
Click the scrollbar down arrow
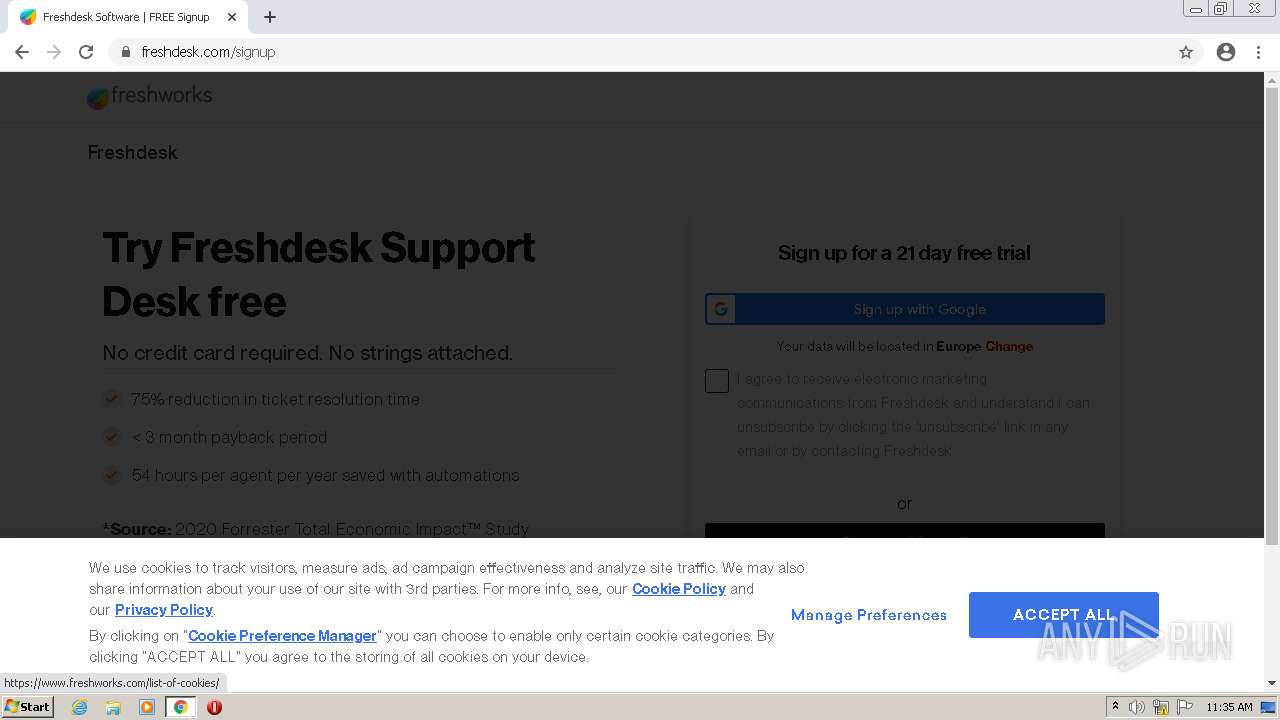1272,683
